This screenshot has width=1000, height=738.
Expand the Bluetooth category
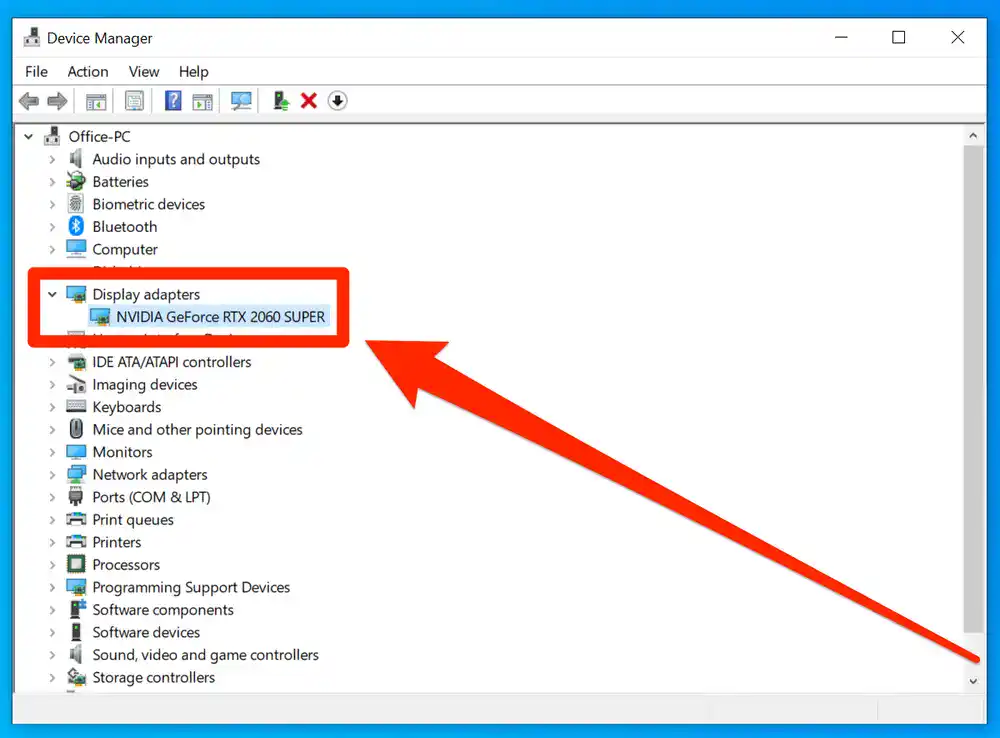coord(52,226)
